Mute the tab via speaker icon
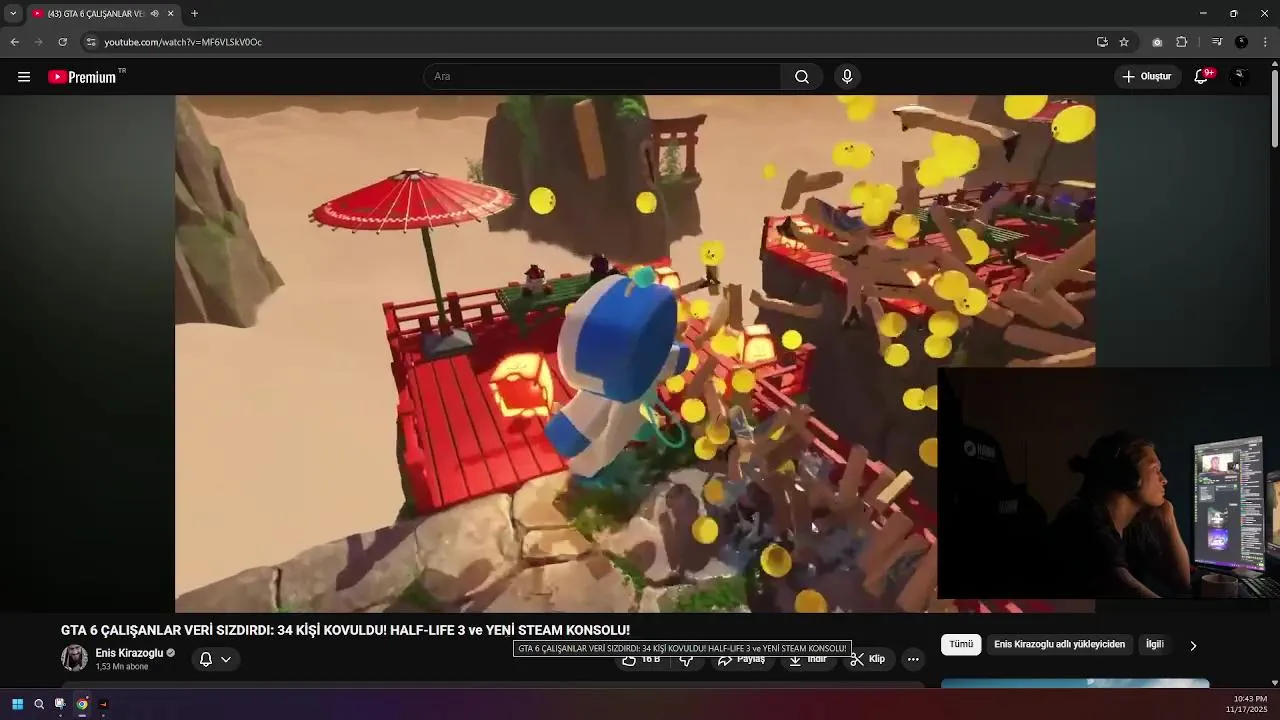The height and width of the screenshot is (720, 1280). tap(154, 13)
